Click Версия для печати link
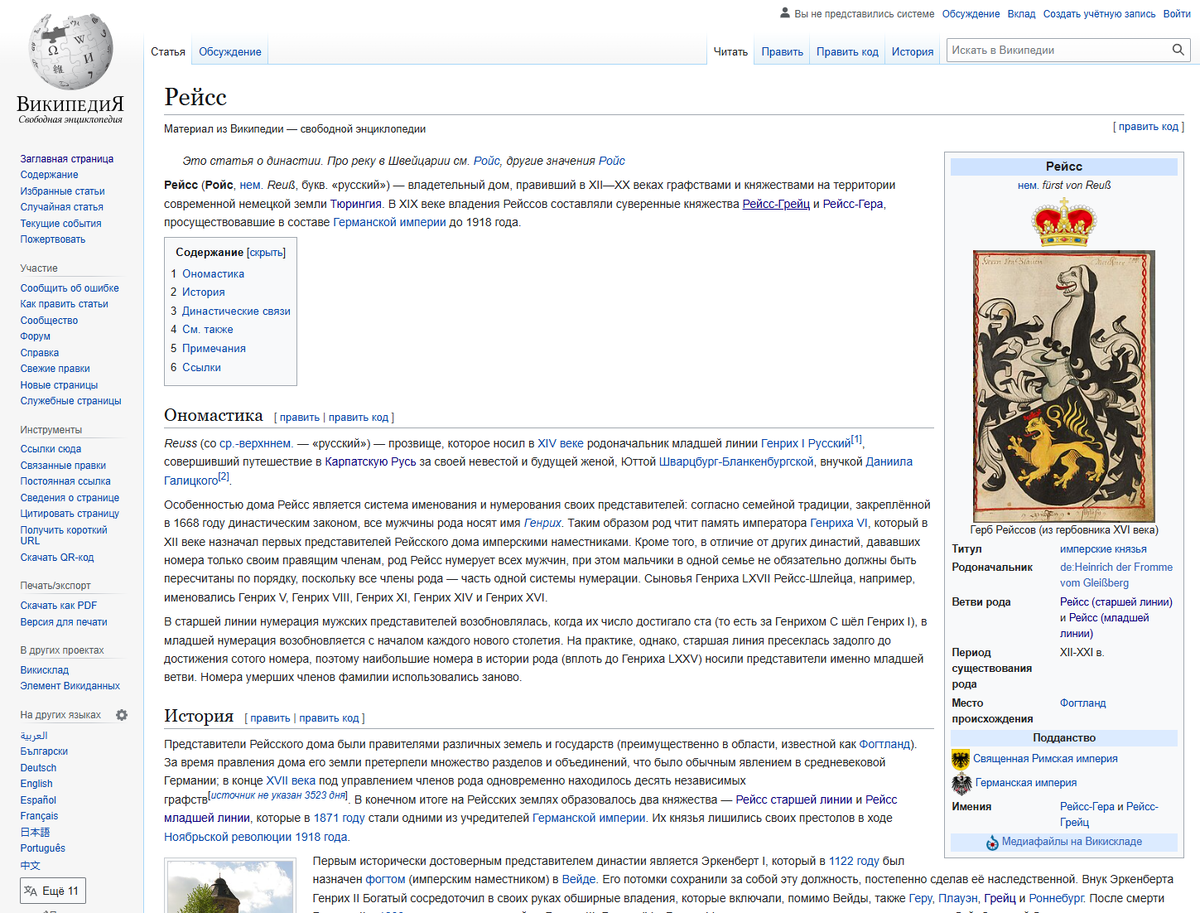This screenshot has height=913, width=1200. click(x=64, y=622)
